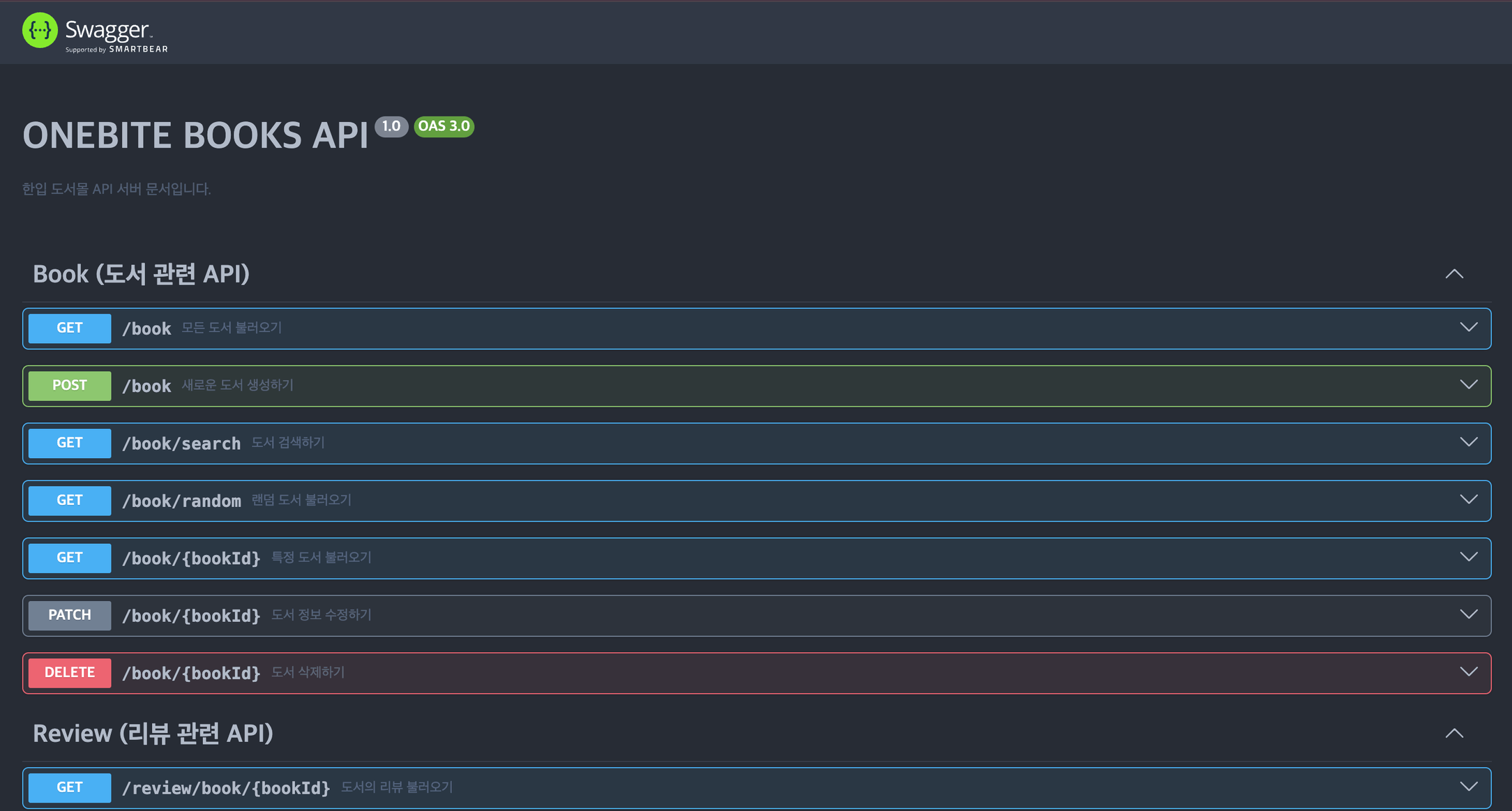Click the Review (리뷰 관련 API) heading
The width and height of the screenshot is (1512, 811).
coord(153,734)
